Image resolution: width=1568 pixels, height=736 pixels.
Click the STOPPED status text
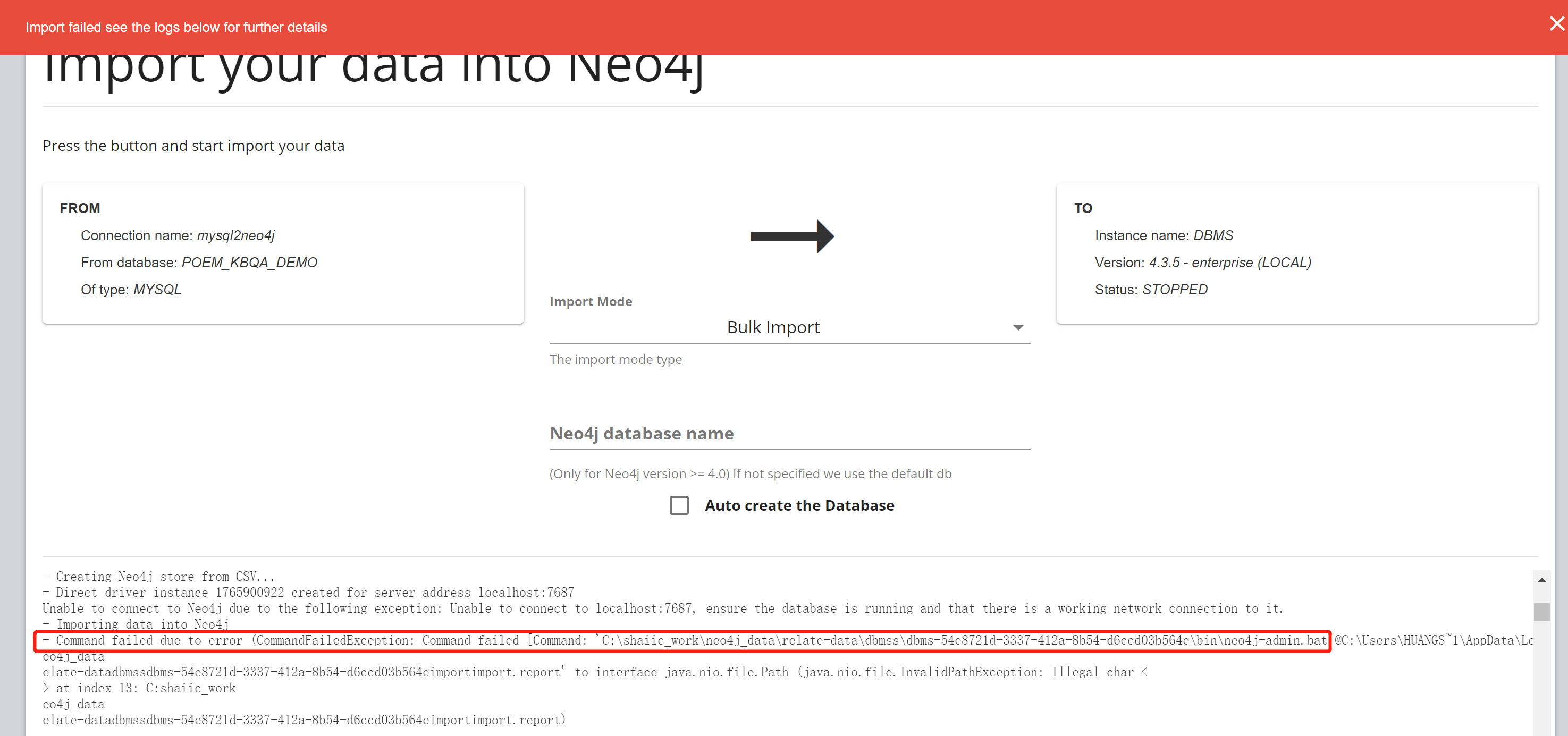1174,290
